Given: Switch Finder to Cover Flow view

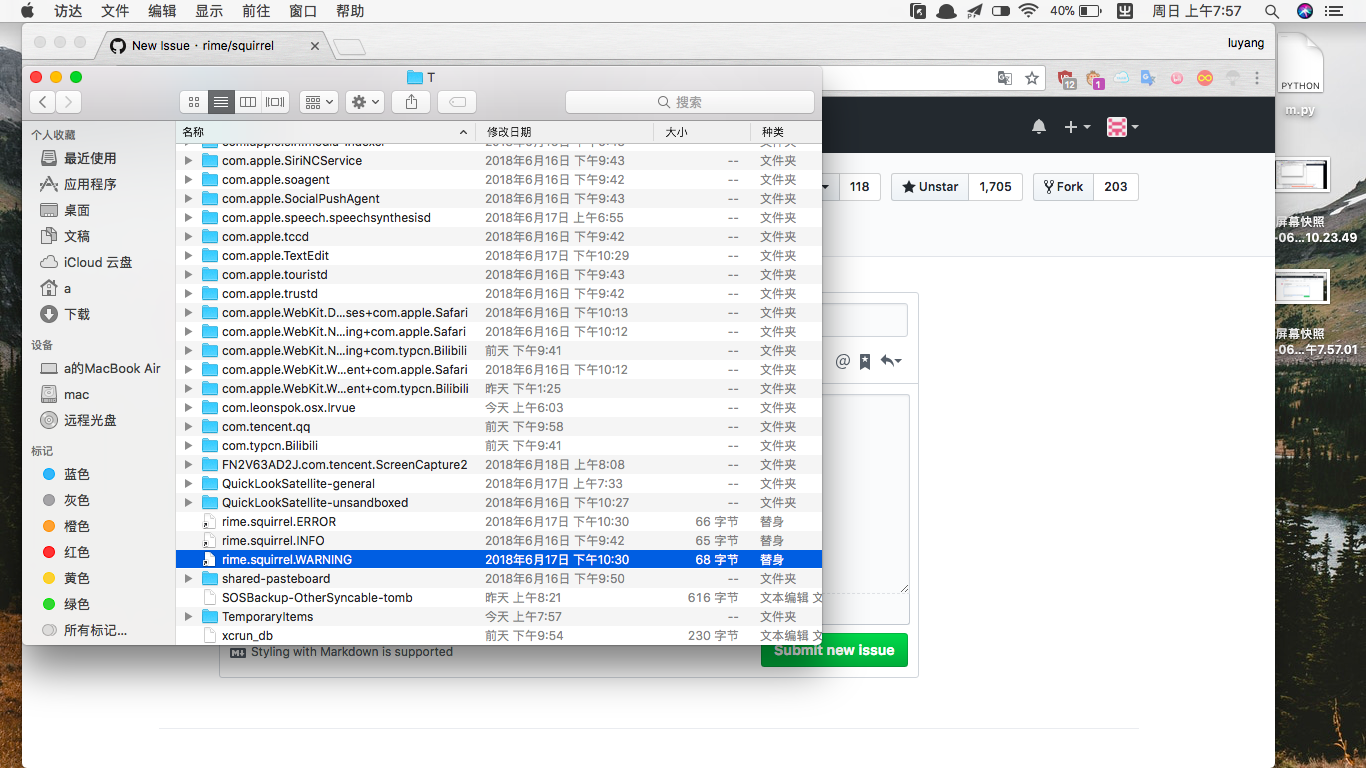Looking at the screenshot, I should (276, 102).
